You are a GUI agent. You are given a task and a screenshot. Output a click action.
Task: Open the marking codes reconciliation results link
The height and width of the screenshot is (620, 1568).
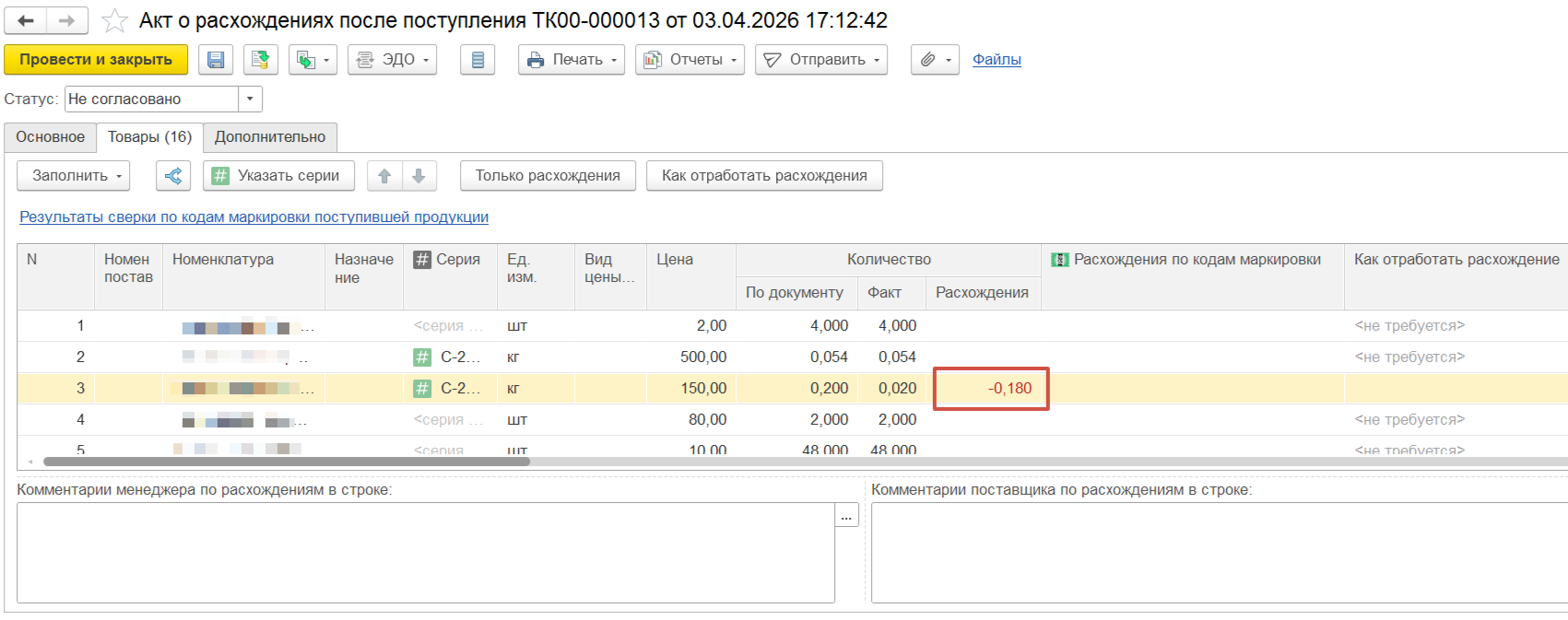(253, 217)
